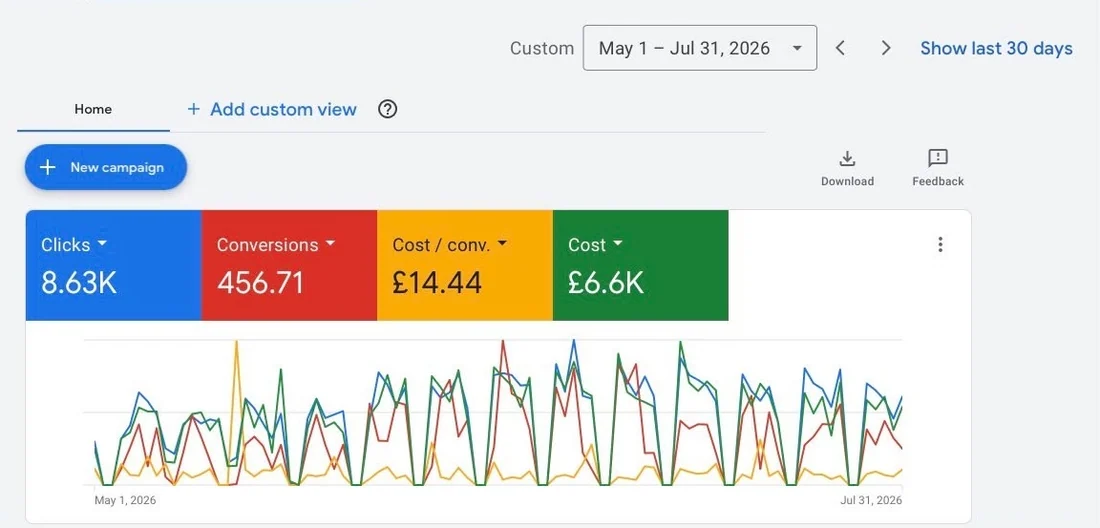Open the Cost metric dropdown
The height and width of the screenshot is (528, 1100).
click(x=595, y=245)
